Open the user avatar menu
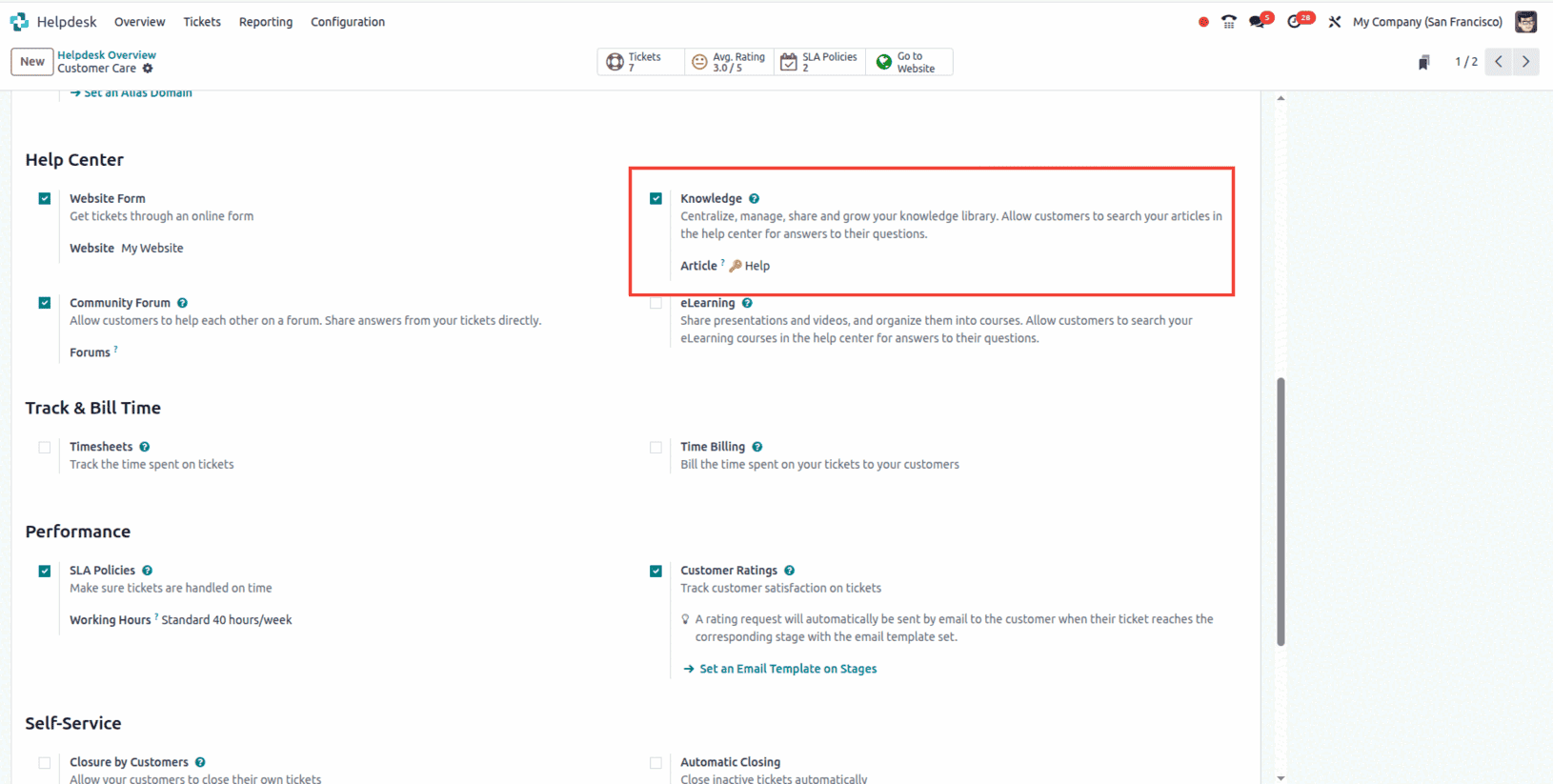Image resolution: width=1553 pixels, height=784 pixels. tap(1525, 22)
